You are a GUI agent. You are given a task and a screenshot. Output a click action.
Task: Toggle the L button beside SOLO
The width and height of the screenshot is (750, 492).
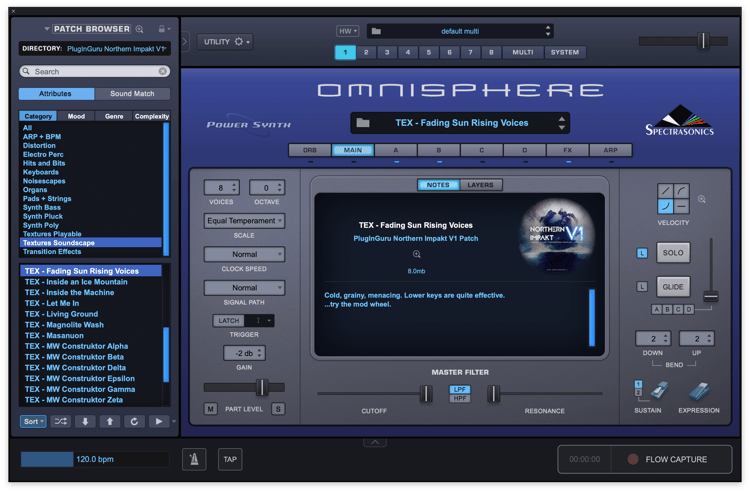click(642, 253)
